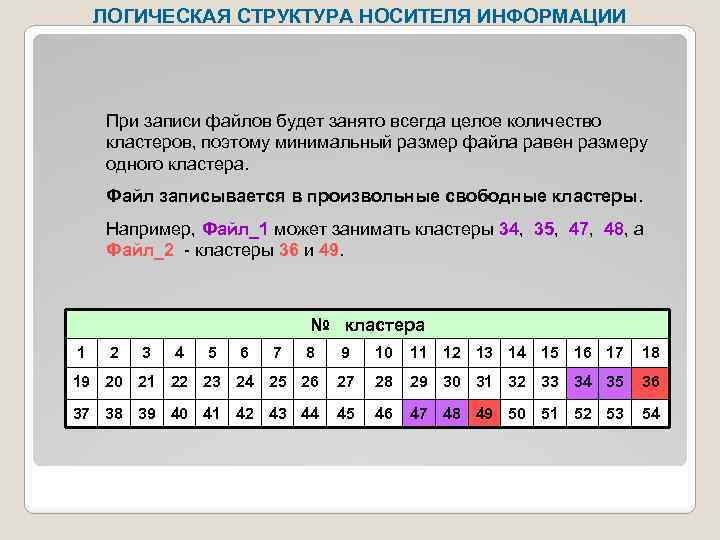Click table cell number 5
The image size is (720, 540).
coord(212,353)
